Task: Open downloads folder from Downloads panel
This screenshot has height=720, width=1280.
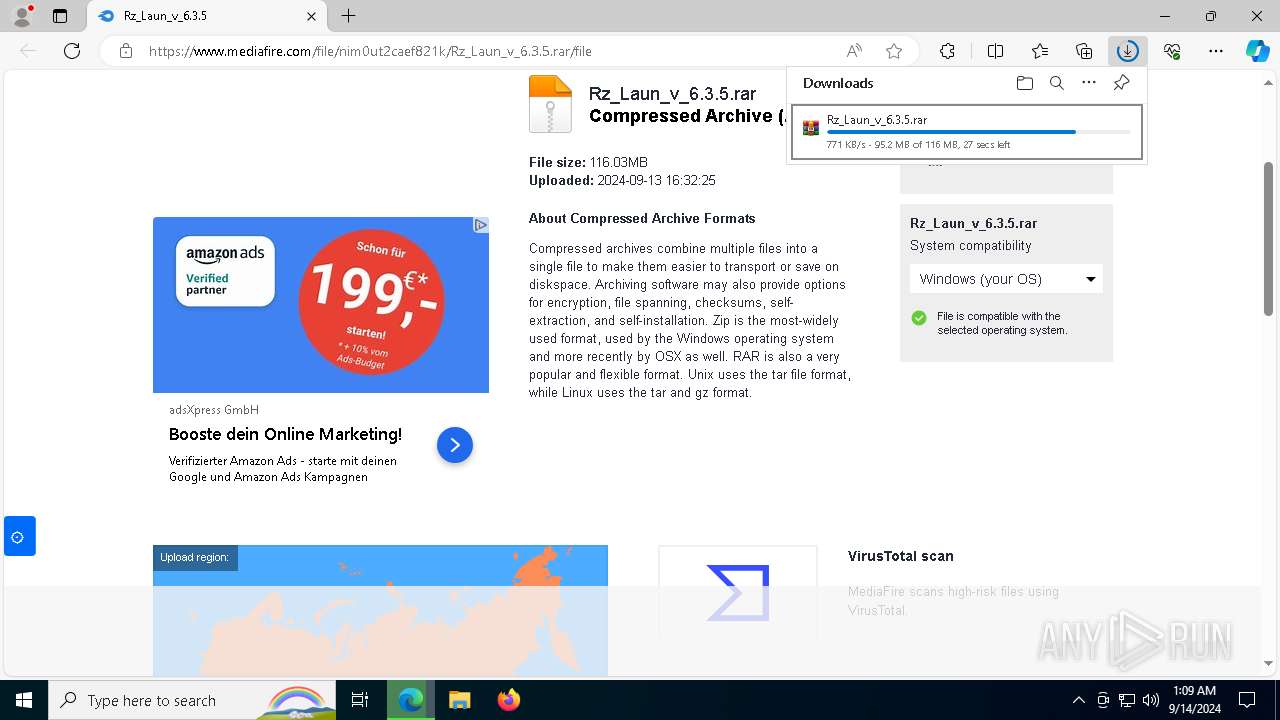Action: 1024,83
